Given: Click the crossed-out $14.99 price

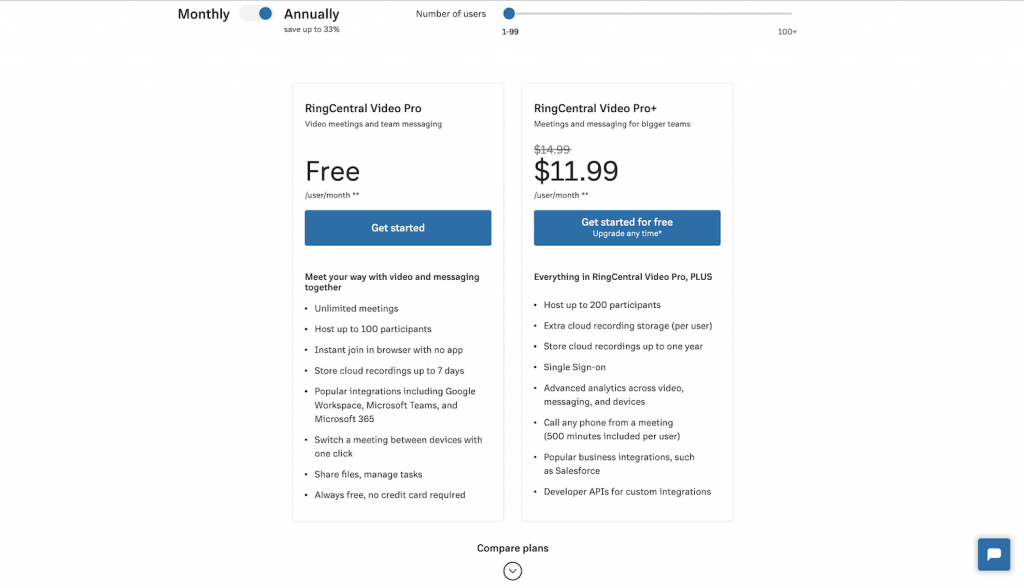Looking at the screenshot, I should pos(551,148).
